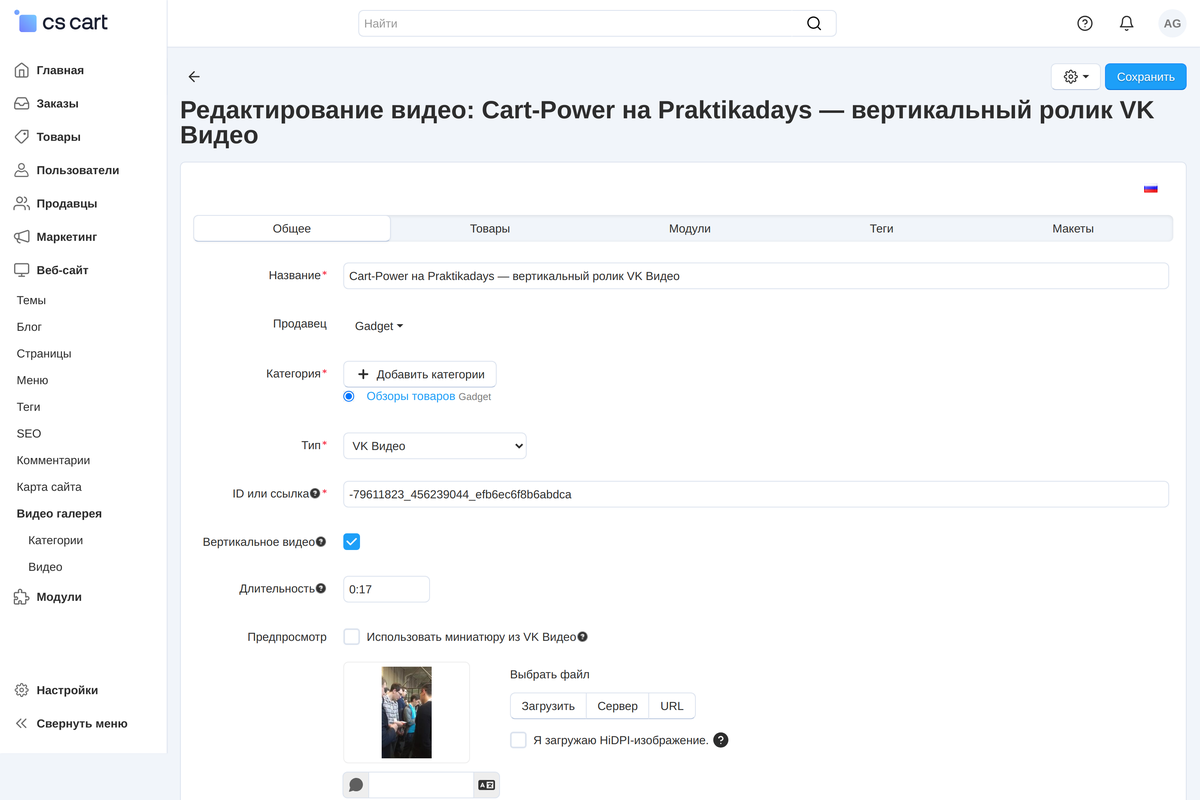Click Добавить категории button
This screenshot has height=800, width=1200.
tap(420, 374)
